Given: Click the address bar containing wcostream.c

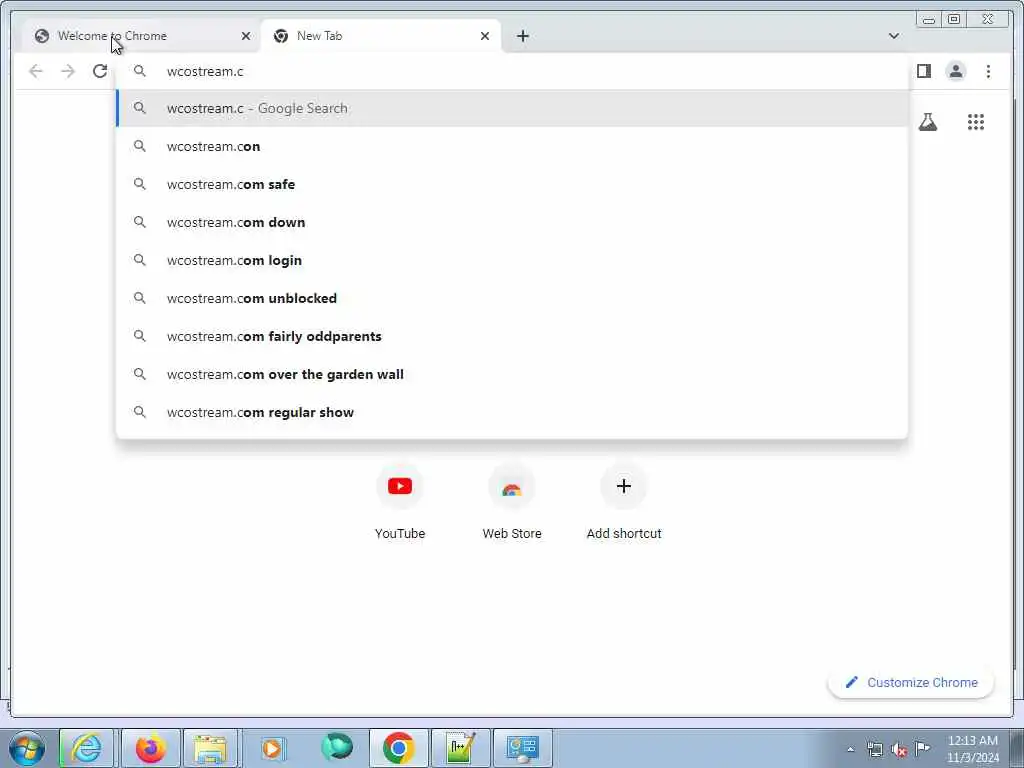Looking at the screenshot, I should pos(511,71).
